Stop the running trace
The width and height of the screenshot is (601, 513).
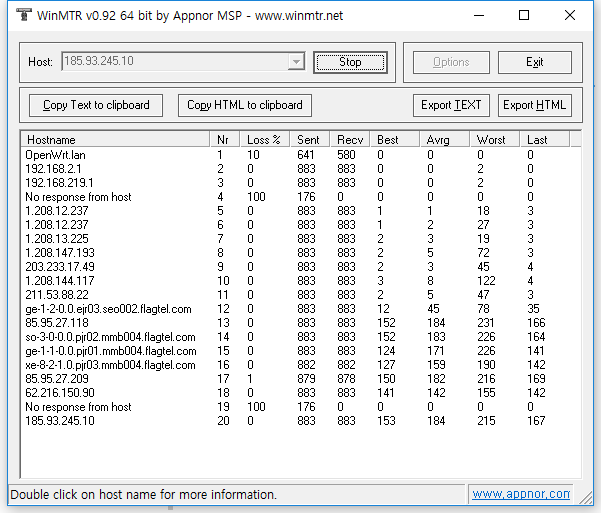click(350, 62)
